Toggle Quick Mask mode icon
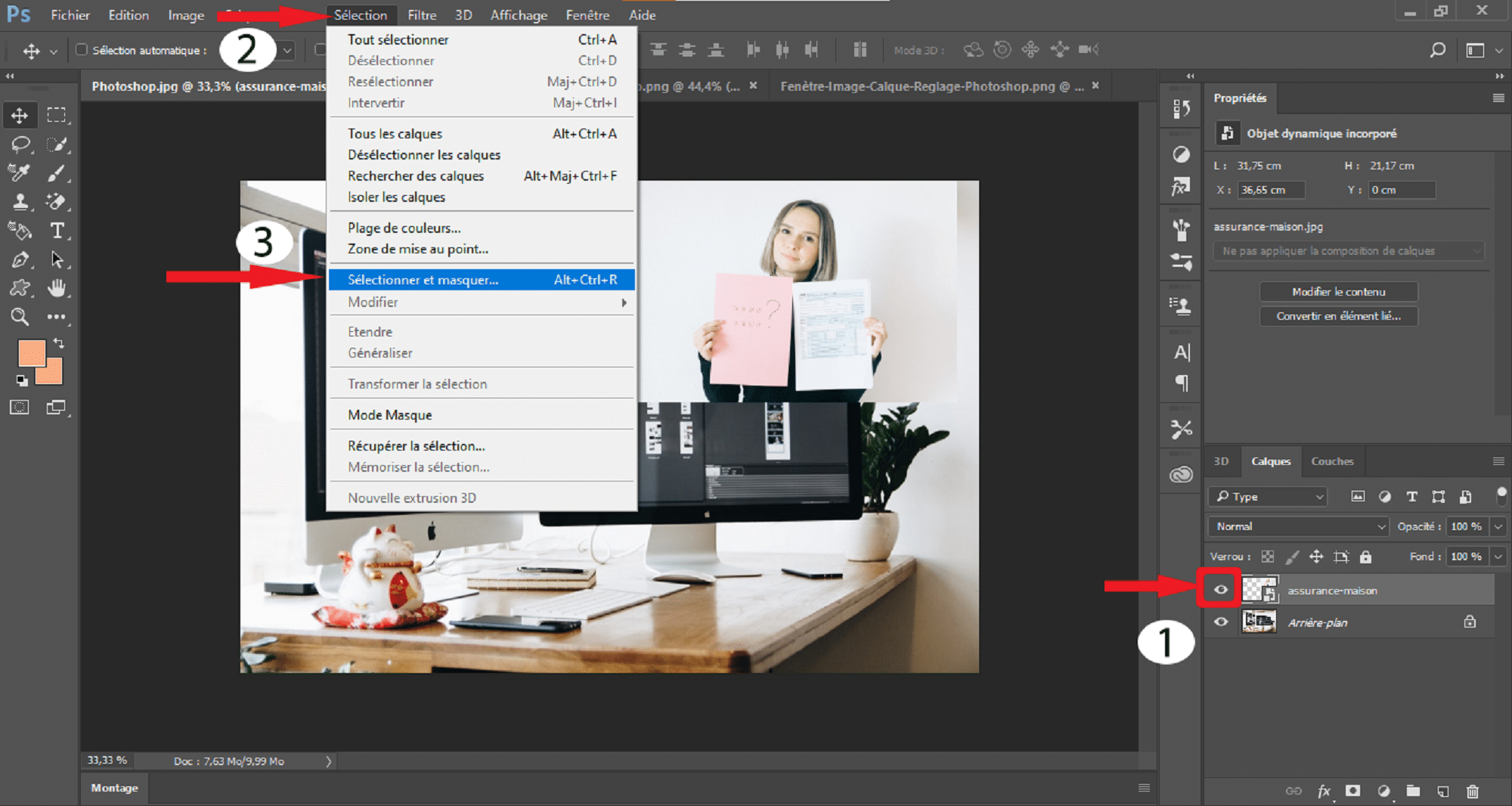 click(x=20, y=408)
